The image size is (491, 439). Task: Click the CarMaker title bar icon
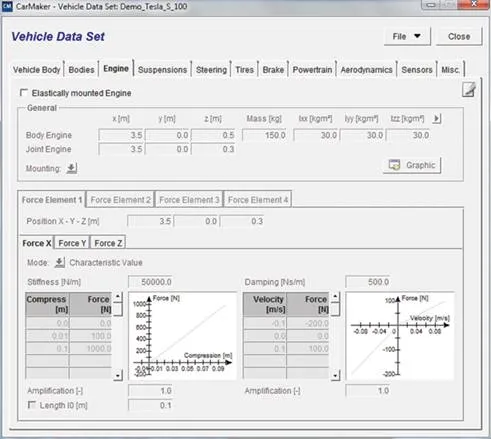[x=7, y=6]
